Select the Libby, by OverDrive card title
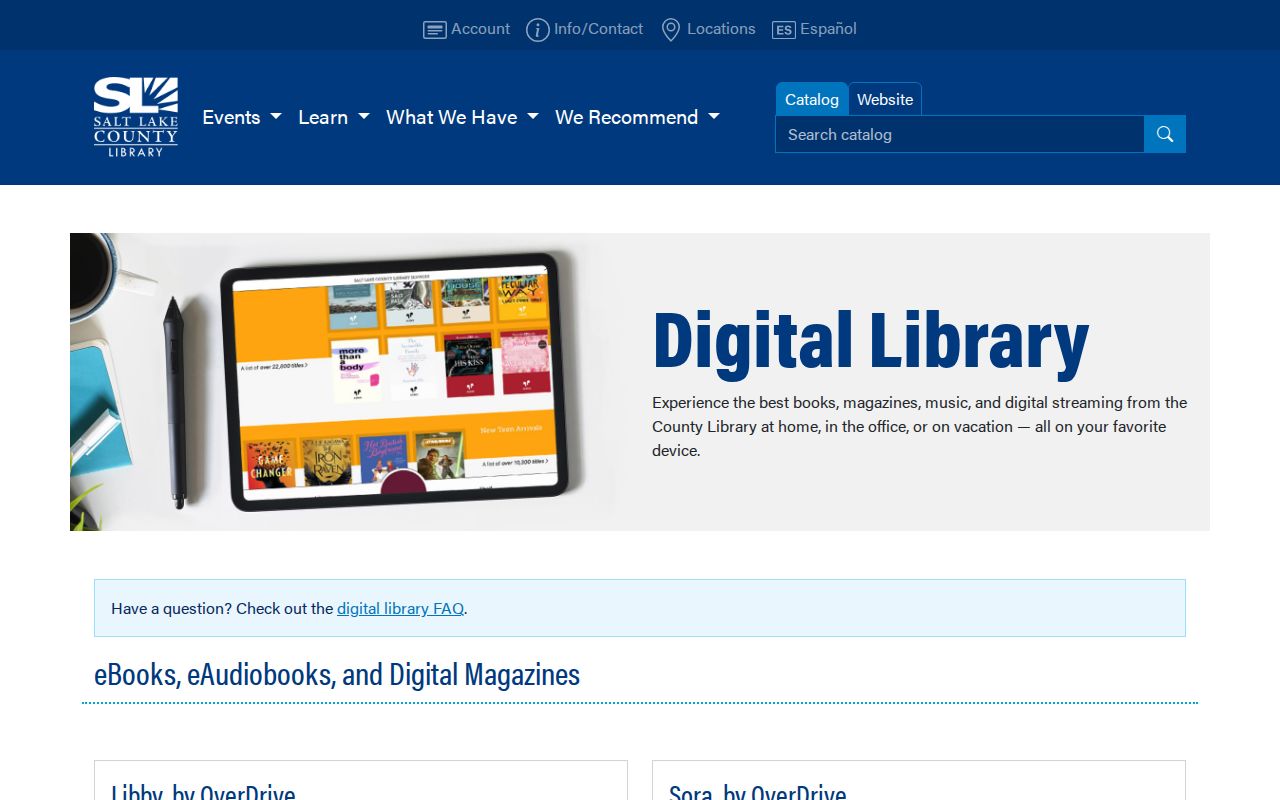This screenshot has width=1280, height=800. pos(203,791)
